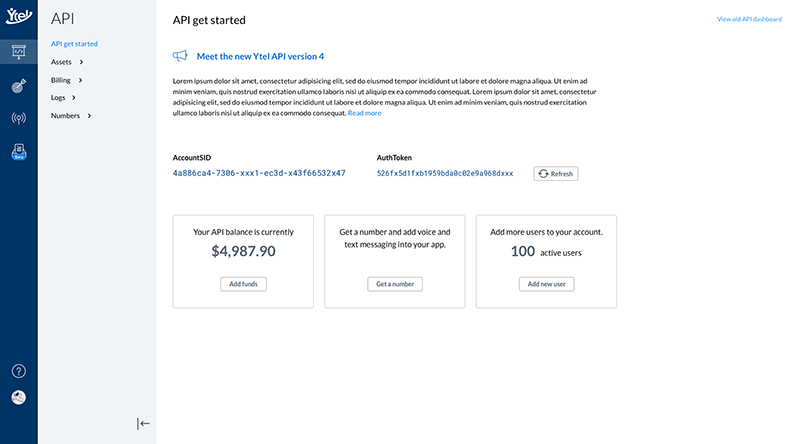Open the target dart sidebar icon
The image size is (800, 444).
tap(18, 86)
